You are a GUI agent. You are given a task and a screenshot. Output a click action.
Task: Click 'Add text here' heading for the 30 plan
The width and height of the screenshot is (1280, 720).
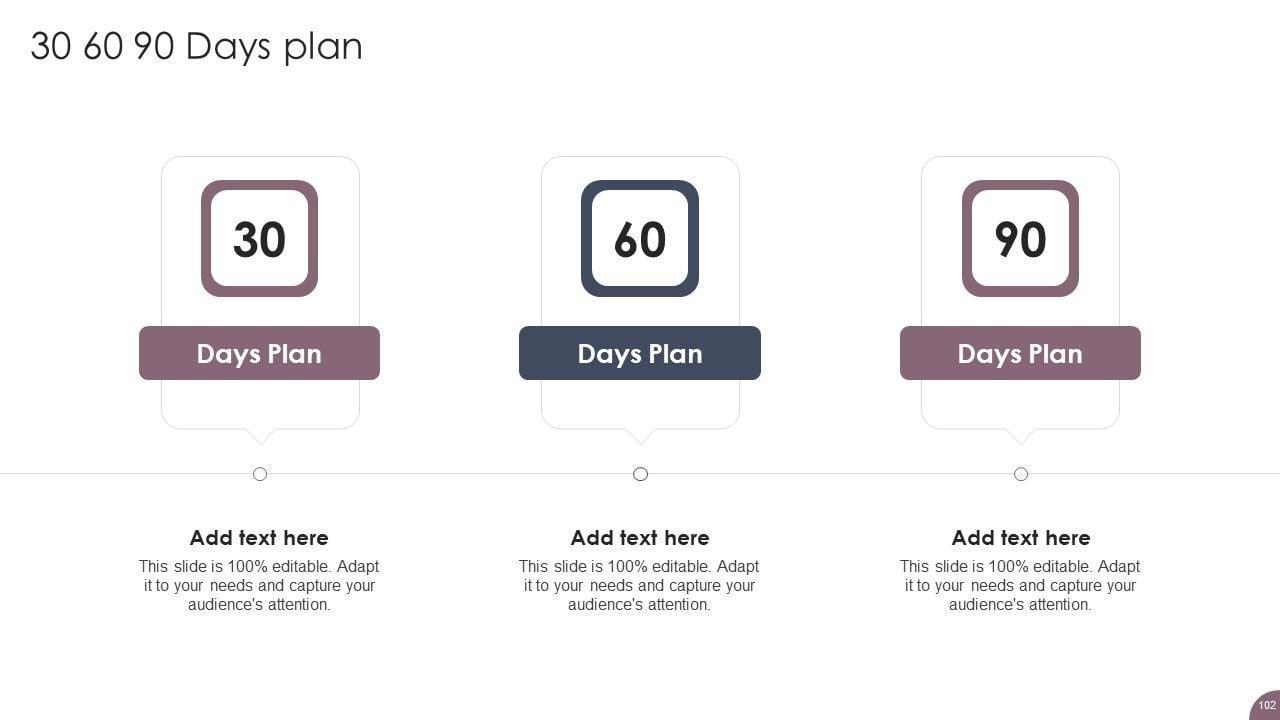click(x=259, y=538)
